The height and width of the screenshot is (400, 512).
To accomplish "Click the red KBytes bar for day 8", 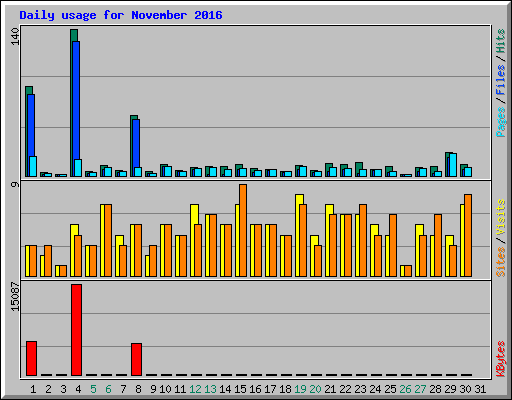I will (x=136, y=359).
